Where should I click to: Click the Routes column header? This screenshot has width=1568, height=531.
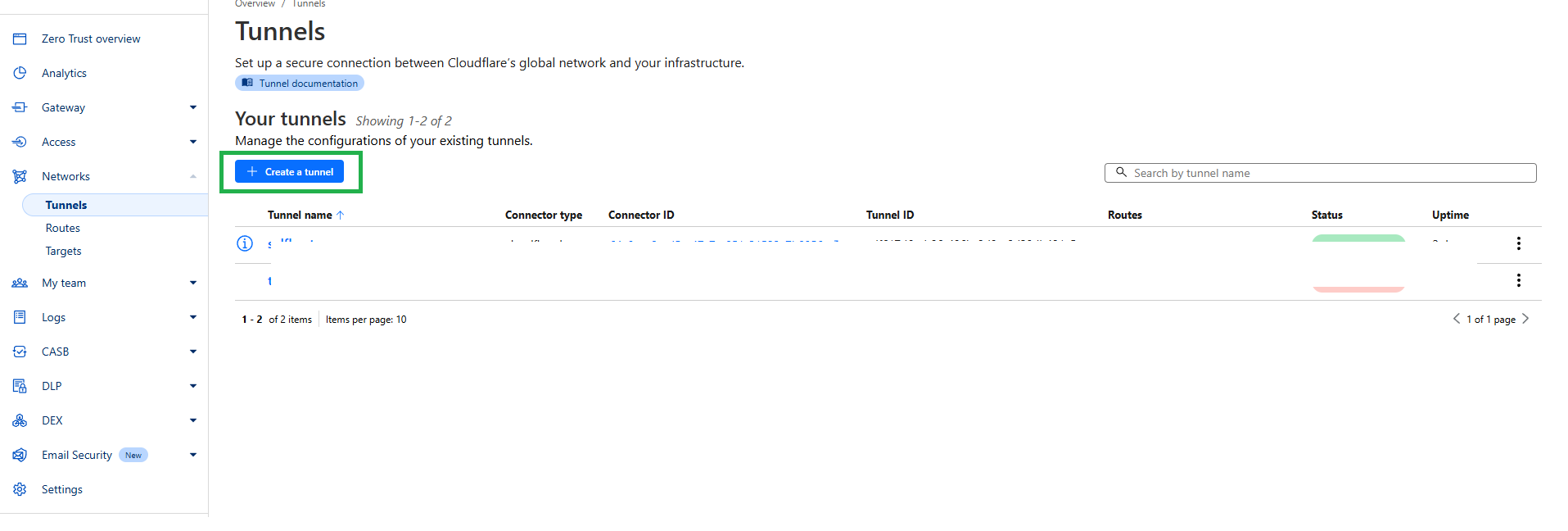click(x=1125, y=215)
